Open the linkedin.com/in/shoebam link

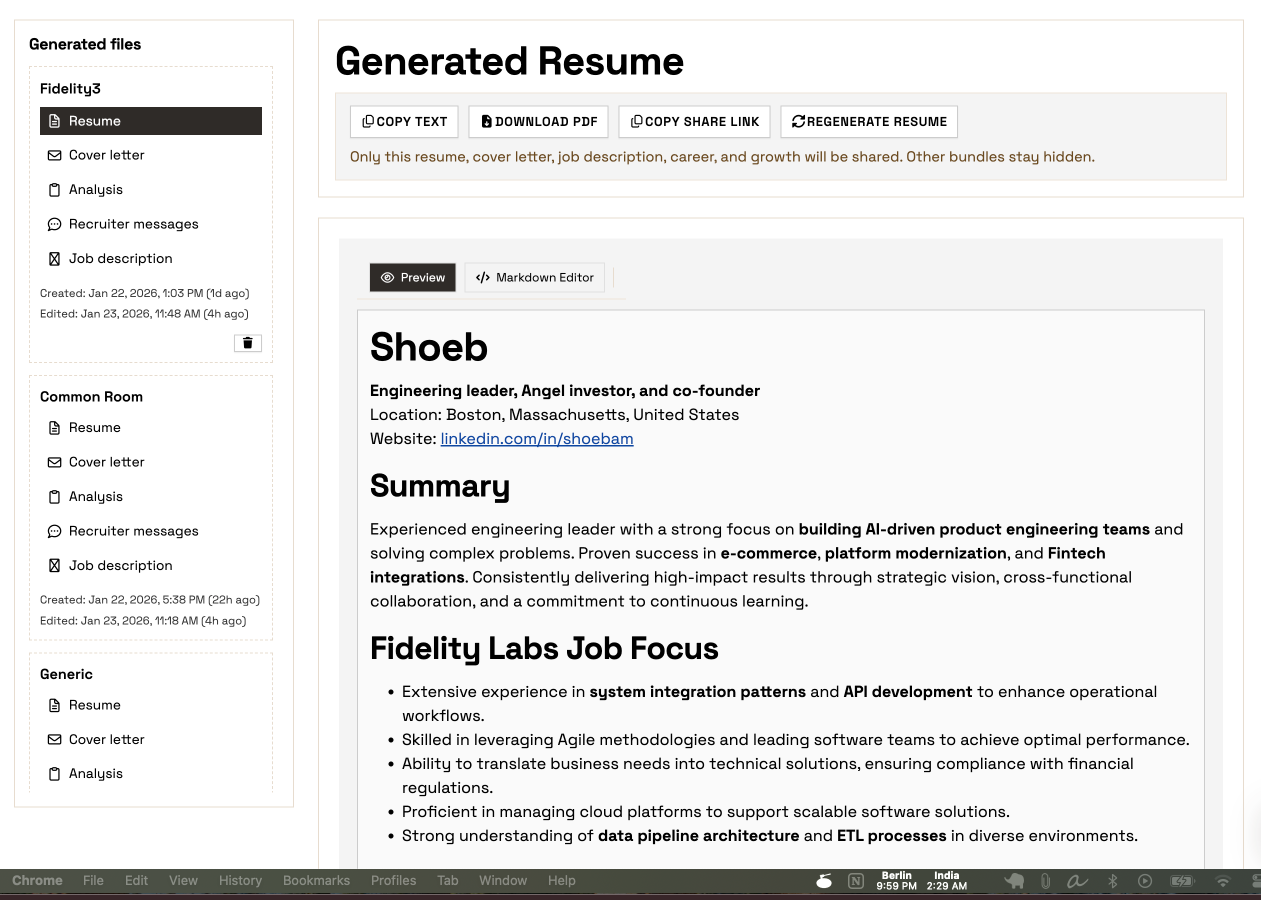click(537, 438)
